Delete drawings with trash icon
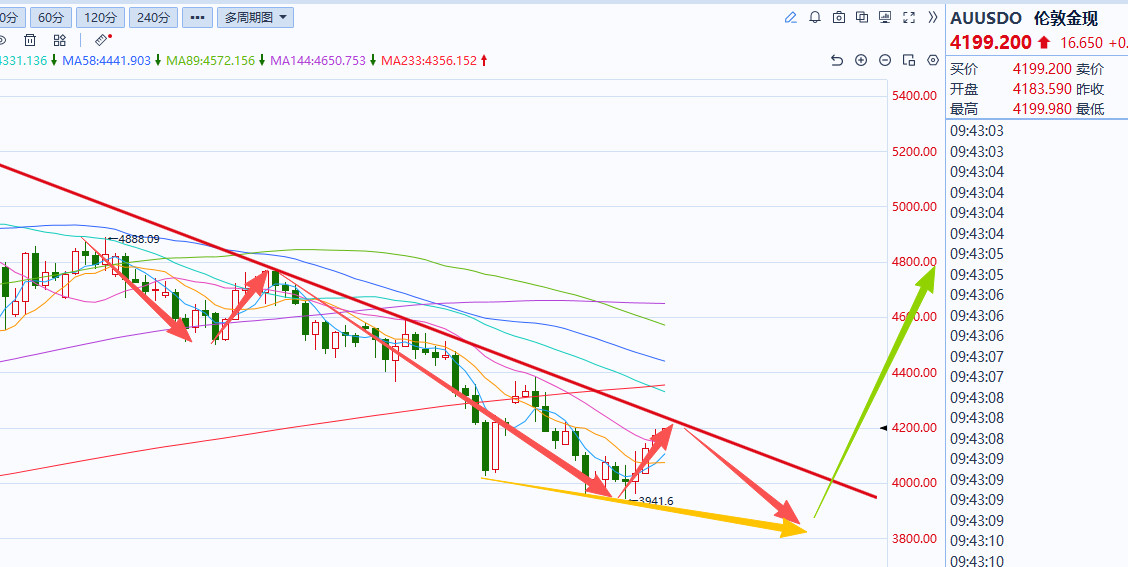 point(30,40)
